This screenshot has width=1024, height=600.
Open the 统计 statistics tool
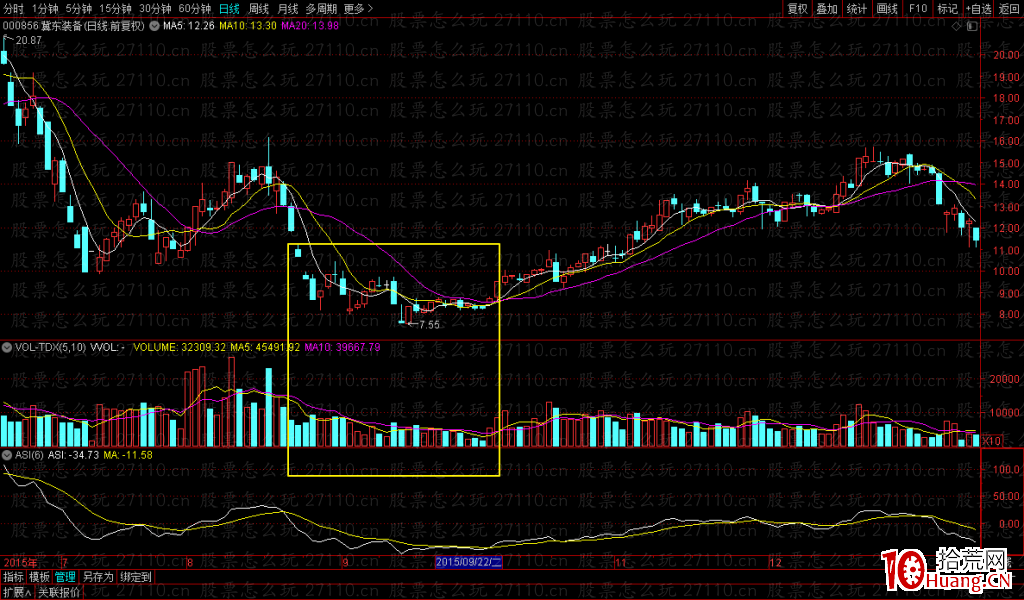(x=857, y=9)
